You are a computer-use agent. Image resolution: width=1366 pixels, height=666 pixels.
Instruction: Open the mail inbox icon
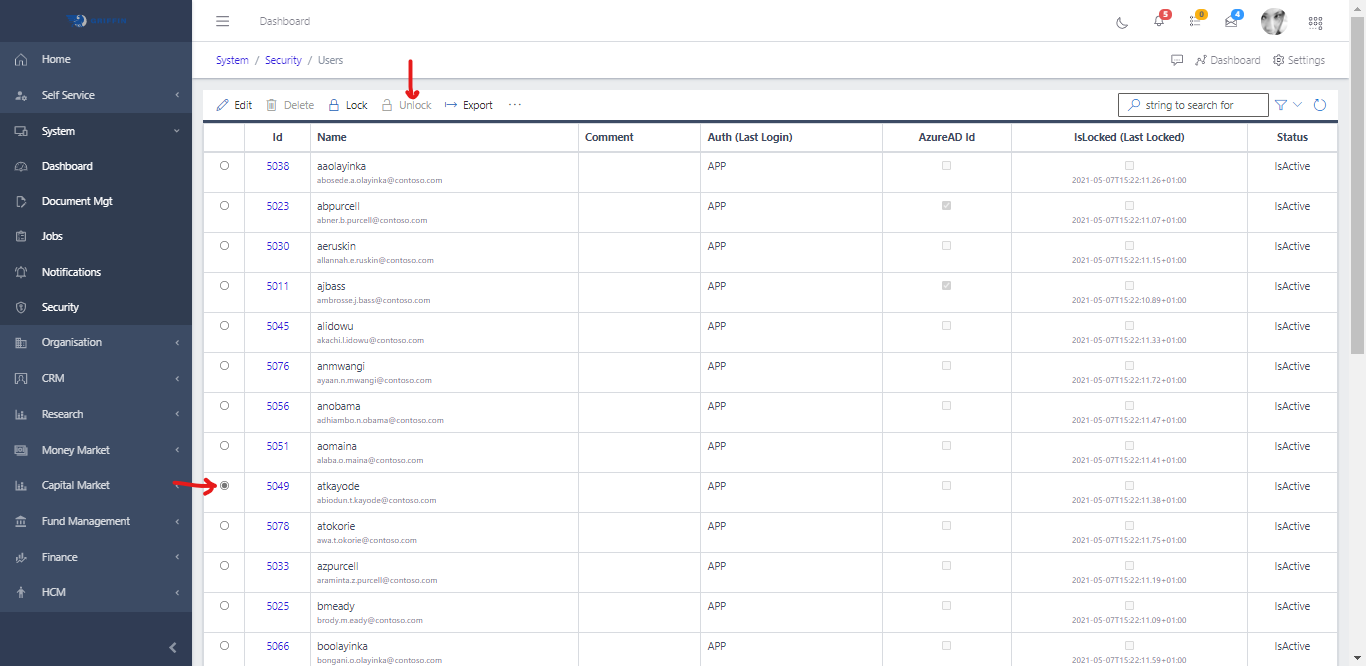click(x=1231, y=22)
